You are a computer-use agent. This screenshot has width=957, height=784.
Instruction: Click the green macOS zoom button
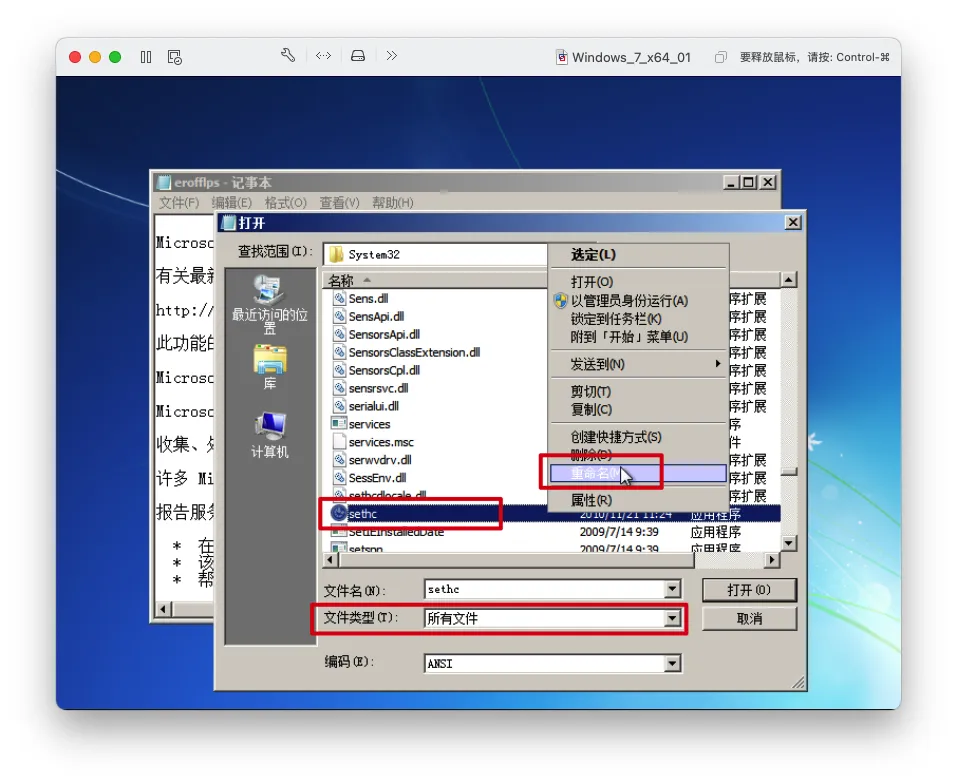click(x=115, y=57)
